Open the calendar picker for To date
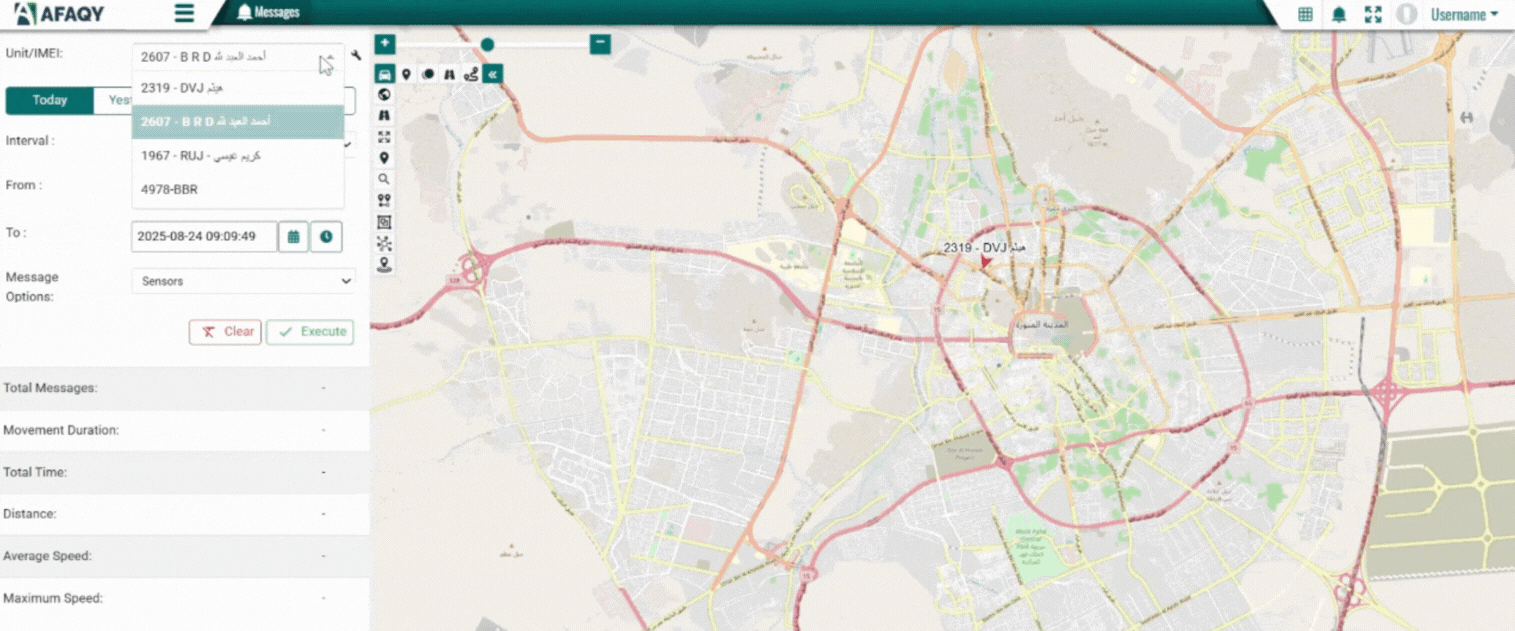The width and height of the screenshot is (1515, 631). click(x=293, y=237)
